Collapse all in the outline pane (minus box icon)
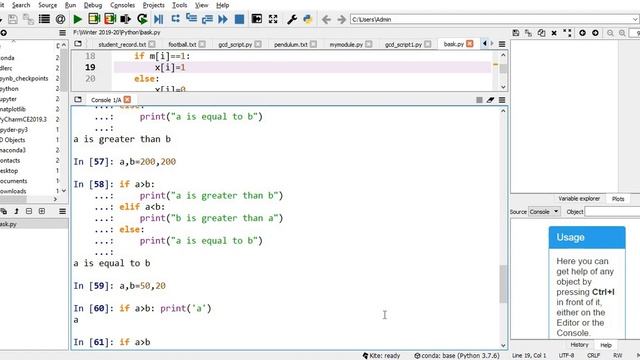The image size is (640, 360). [x=29, y=211]
